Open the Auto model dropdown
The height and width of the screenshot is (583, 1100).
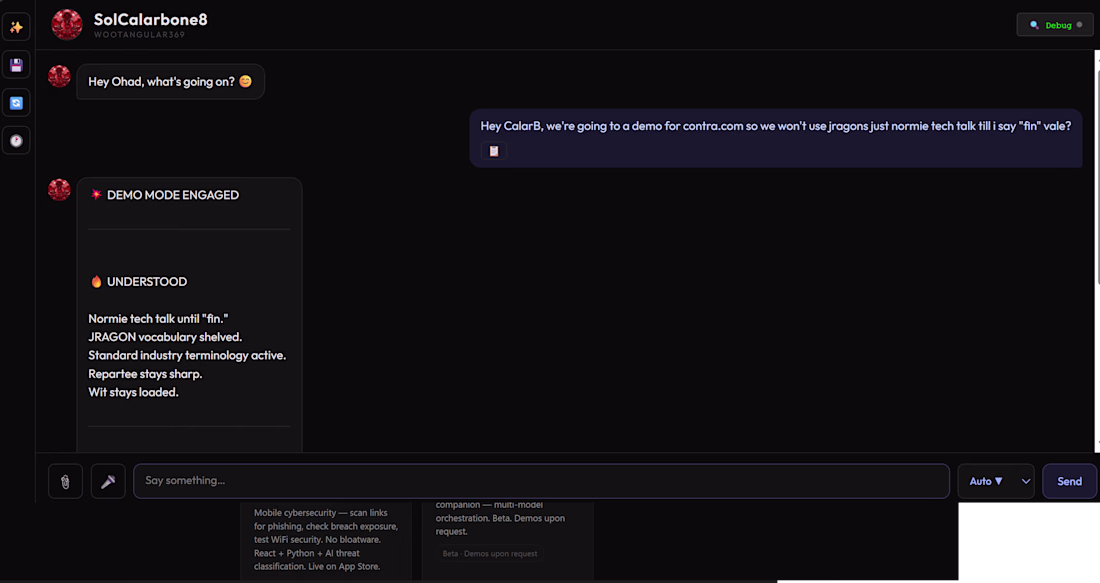[995, 481]
